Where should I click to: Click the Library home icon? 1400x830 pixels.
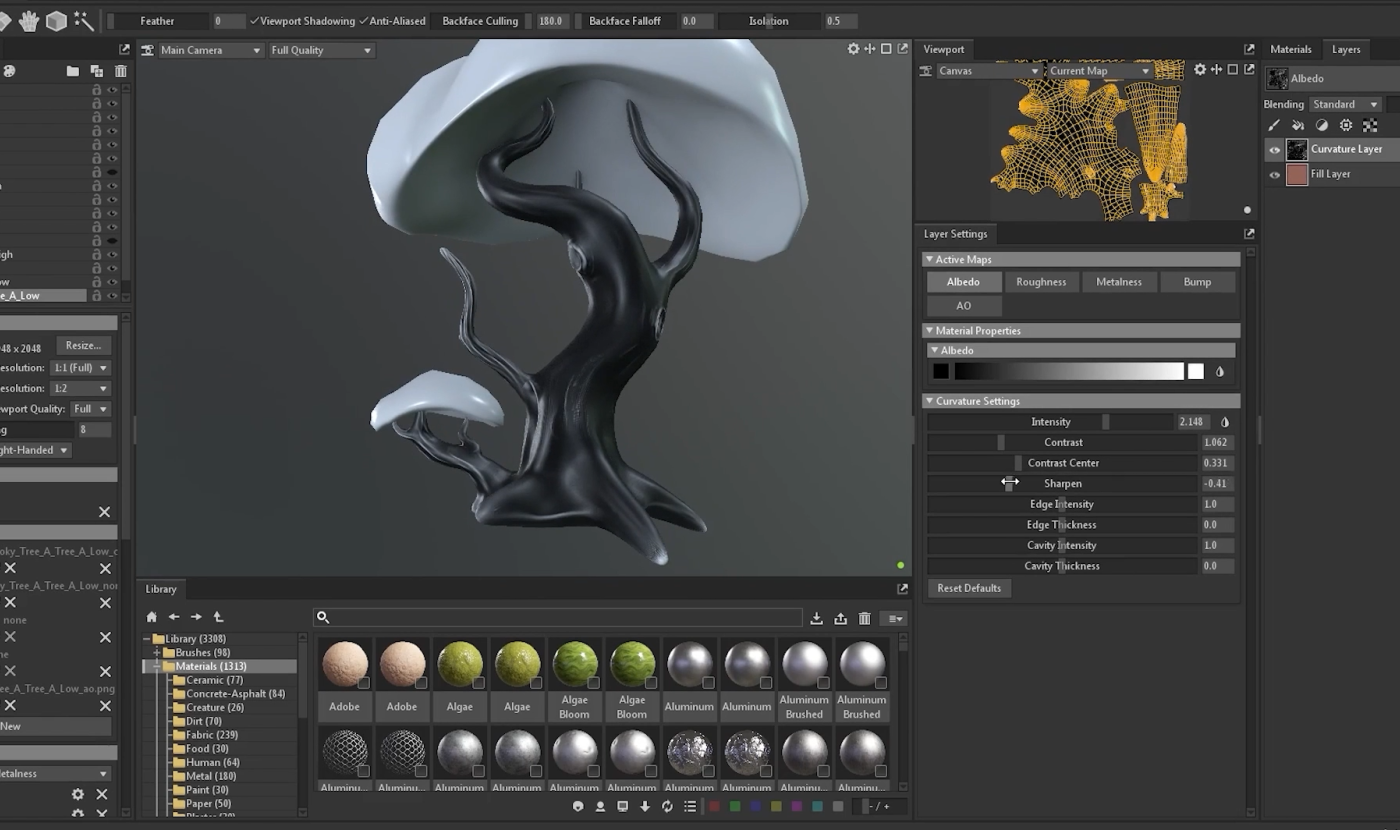point(152,617)
